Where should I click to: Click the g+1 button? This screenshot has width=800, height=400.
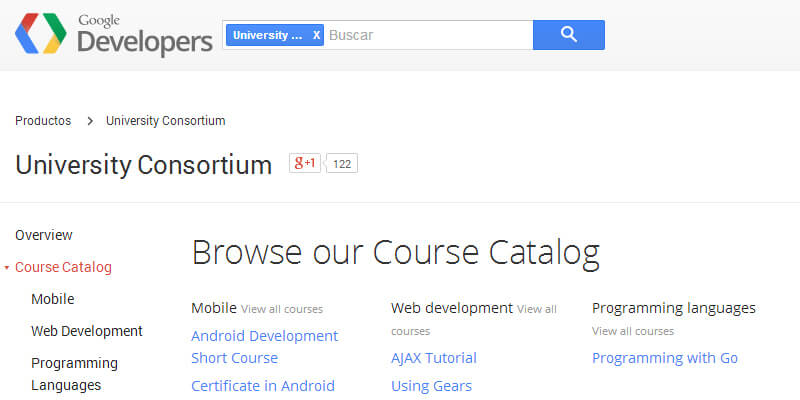pos(305,163)
